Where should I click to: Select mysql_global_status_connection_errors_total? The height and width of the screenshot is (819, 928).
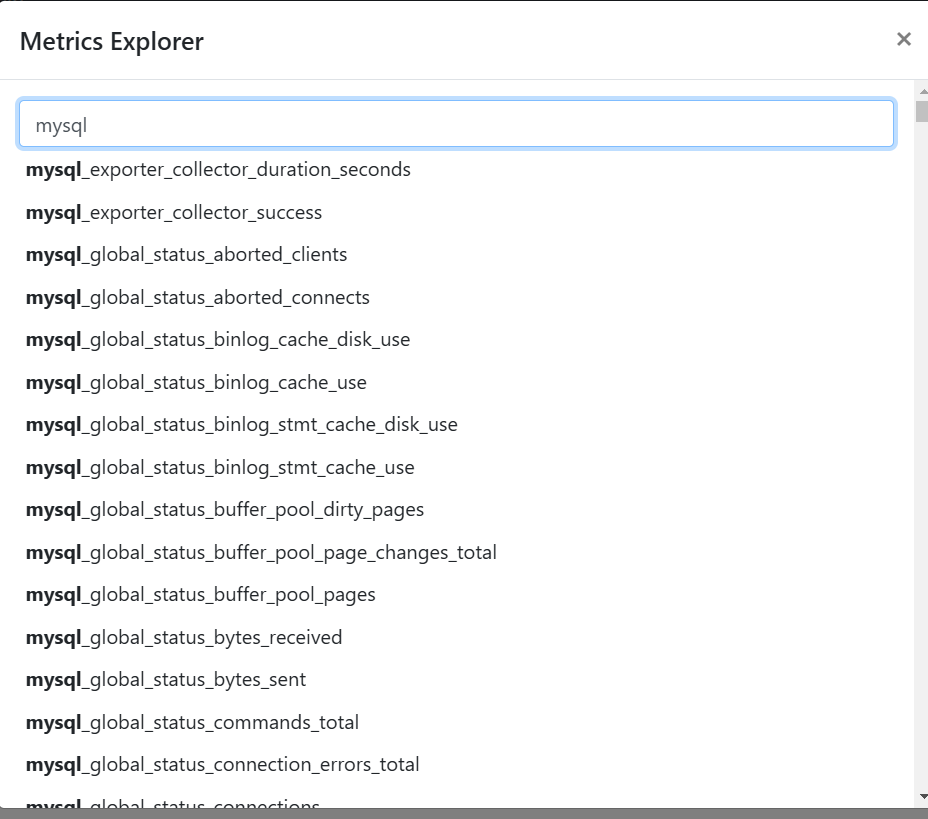click(x=223, y=765)
